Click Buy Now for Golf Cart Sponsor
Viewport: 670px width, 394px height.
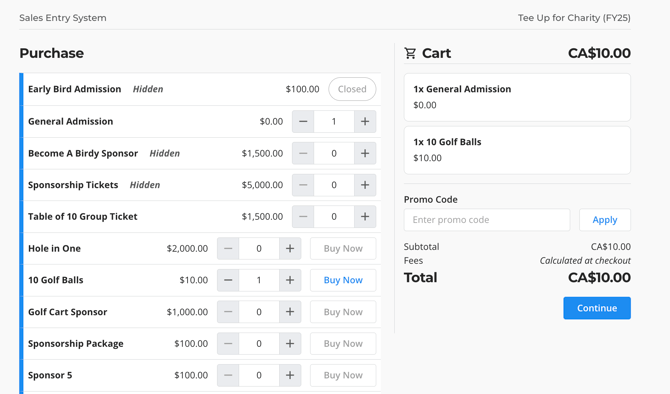(343, 312)
